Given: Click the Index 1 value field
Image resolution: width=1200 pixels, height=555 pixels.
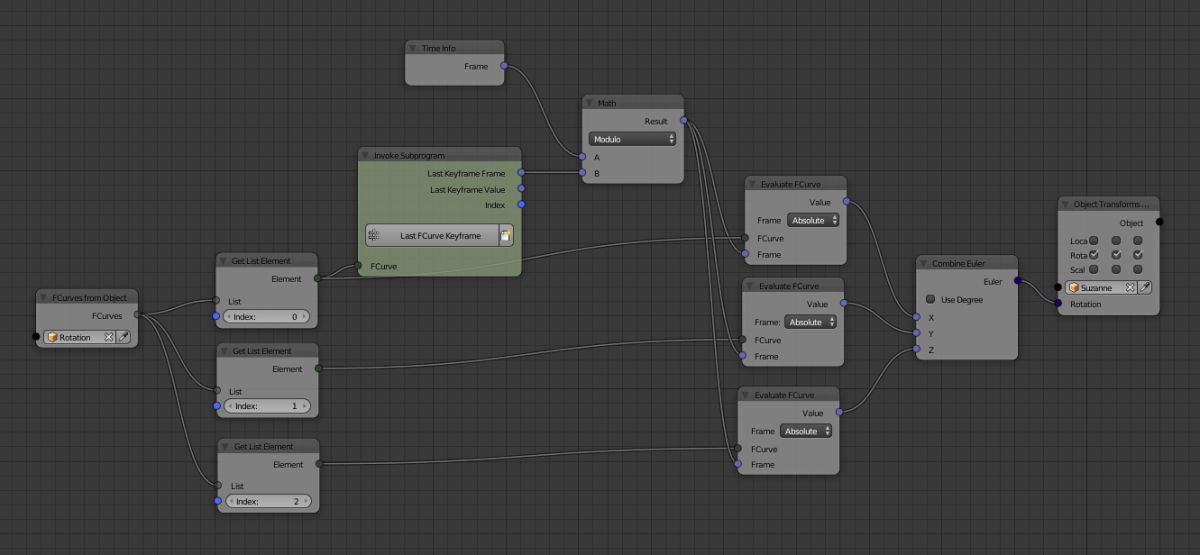Looking at the screenshot, I should (x=267, y=406).
